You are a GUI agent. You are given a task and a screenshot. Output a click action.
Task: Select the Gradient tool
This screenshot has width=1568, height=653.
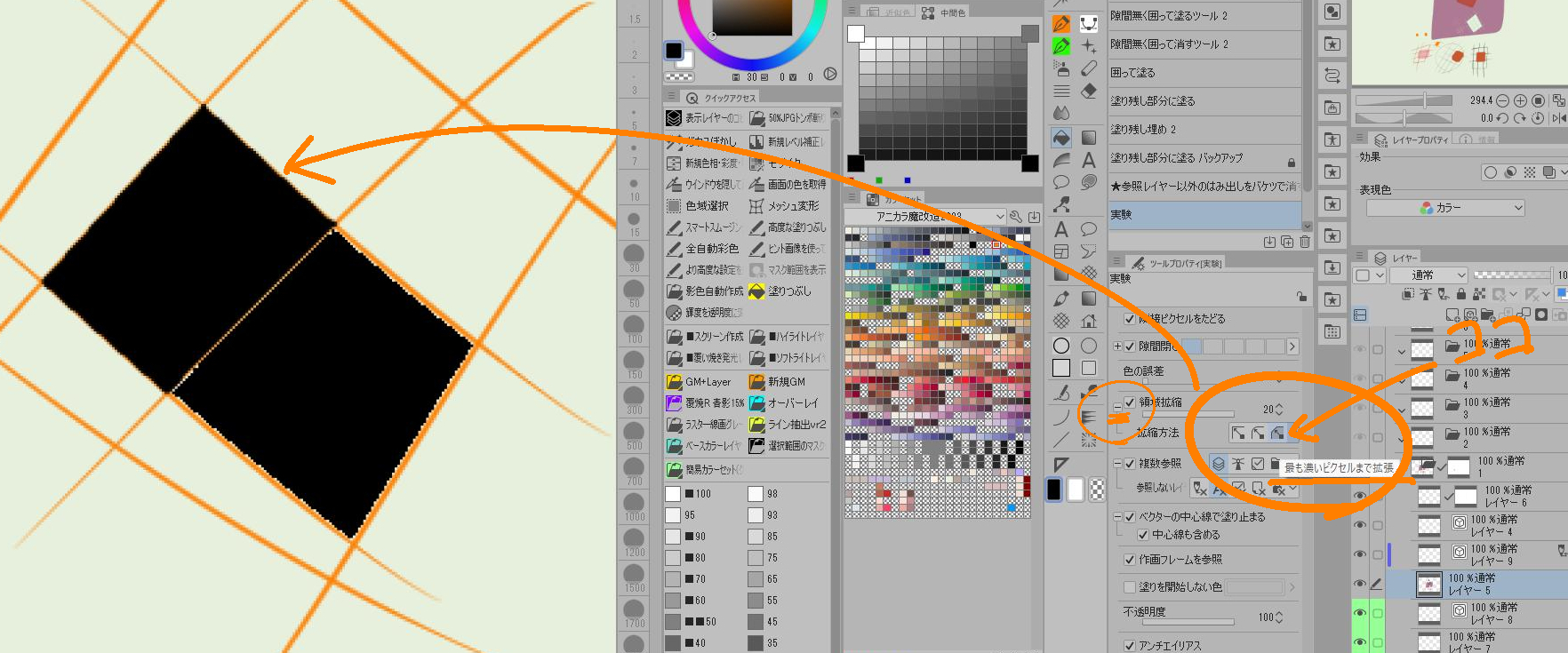tap(1089, 138)
